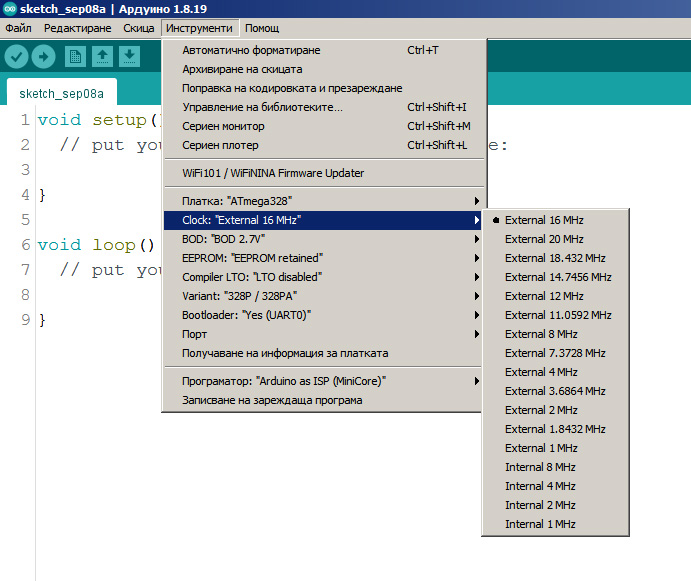
Task: Click the Upload arrow toolbar icon
Action: [43, 57]
